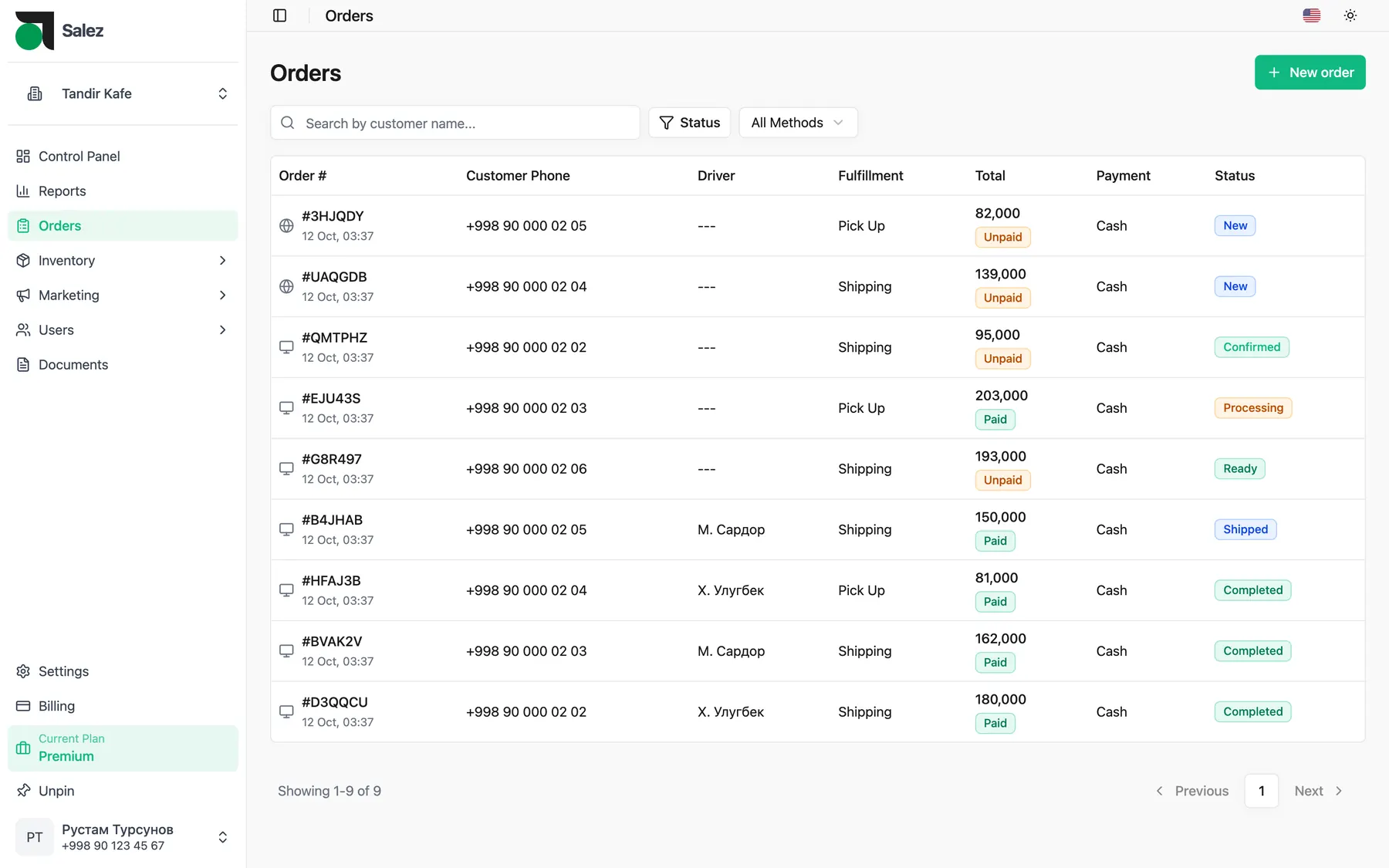The image size is (1389, 868).
Task: Click the Reports bar chart icon
Action: (23, 191)
